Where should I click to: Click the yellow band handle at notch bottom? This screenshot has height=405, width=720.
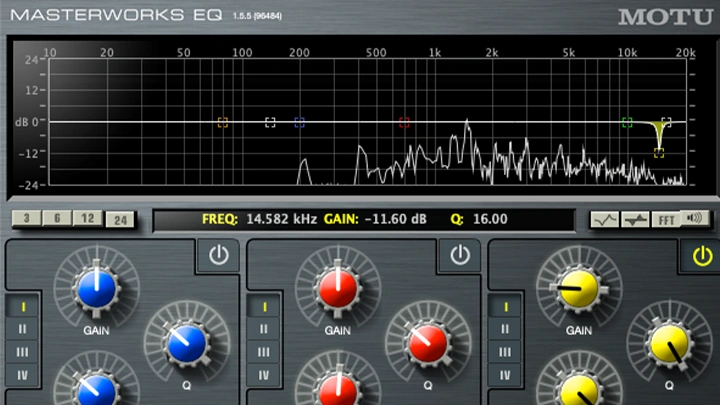(x=659, y=153)
